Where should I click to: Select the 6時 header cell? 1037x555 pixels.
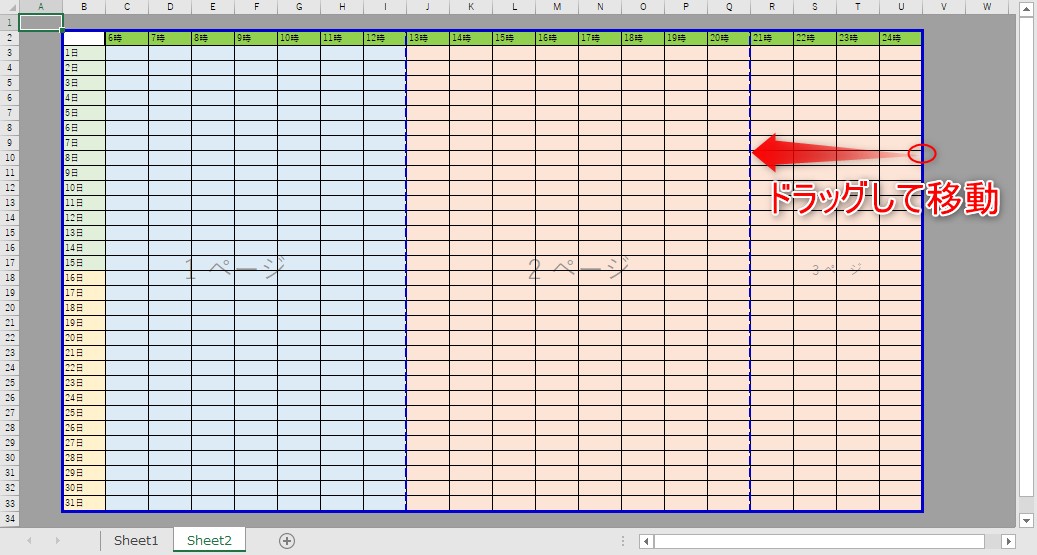126,38
